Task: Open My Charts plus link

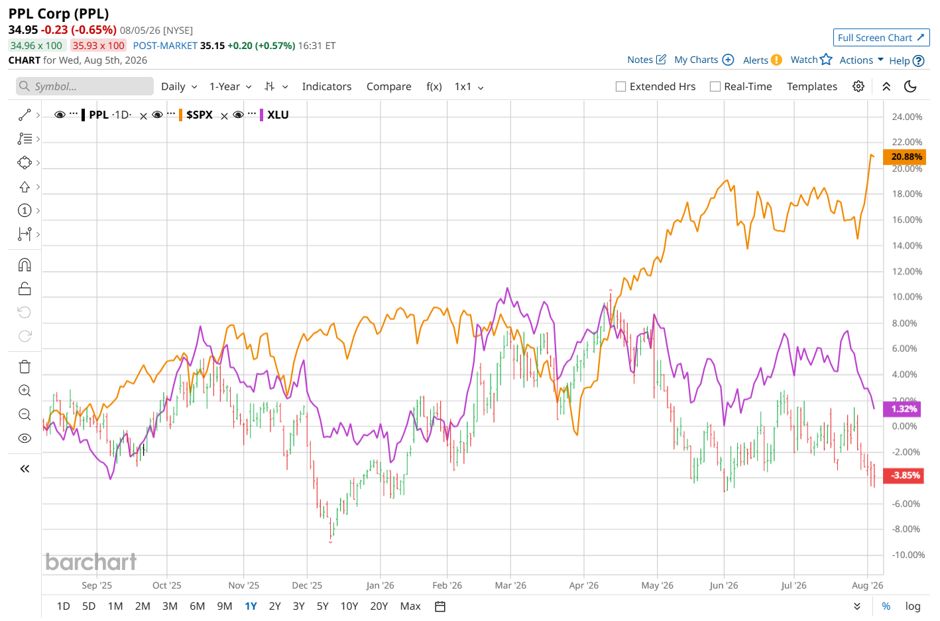Action: 728,60
